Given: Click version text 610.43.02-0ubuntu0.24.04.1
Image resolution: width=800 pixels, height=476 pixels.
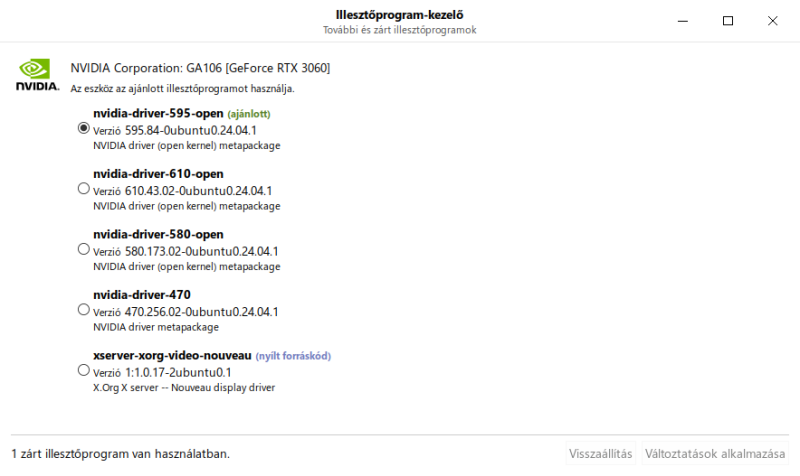Looking at the screenshot, I should tap(198, 191).
